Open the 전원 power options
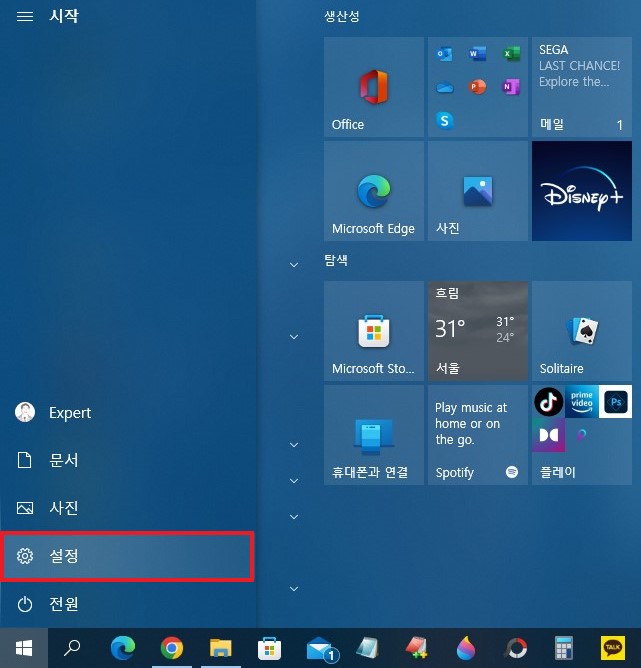Image resolution: width=641 pixels, height=668 pixels. click(128, 604)
